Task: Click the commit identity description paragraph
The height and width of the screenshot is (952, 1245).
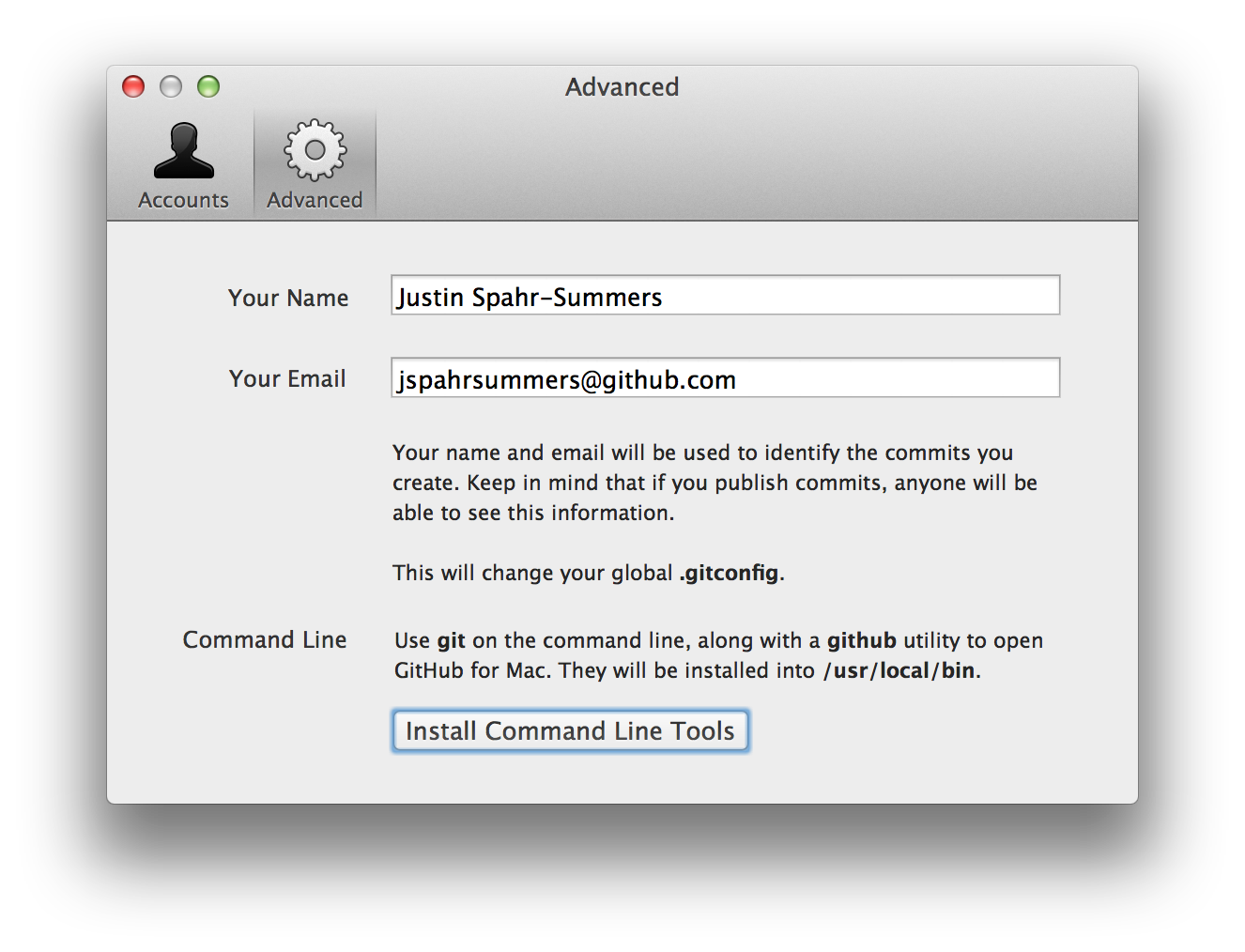Action: (714, 483)
